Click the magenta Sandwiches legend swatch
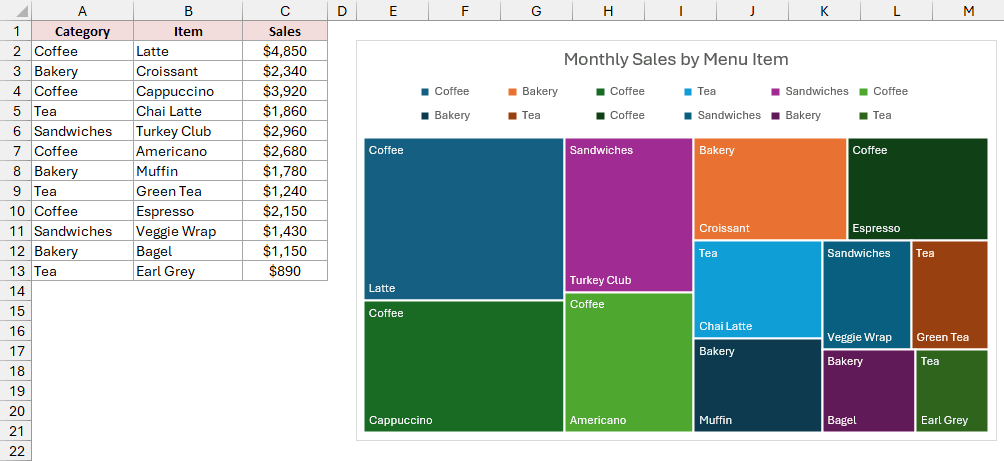This screenshot has height=461, width=1004. (x=775, y=92)
